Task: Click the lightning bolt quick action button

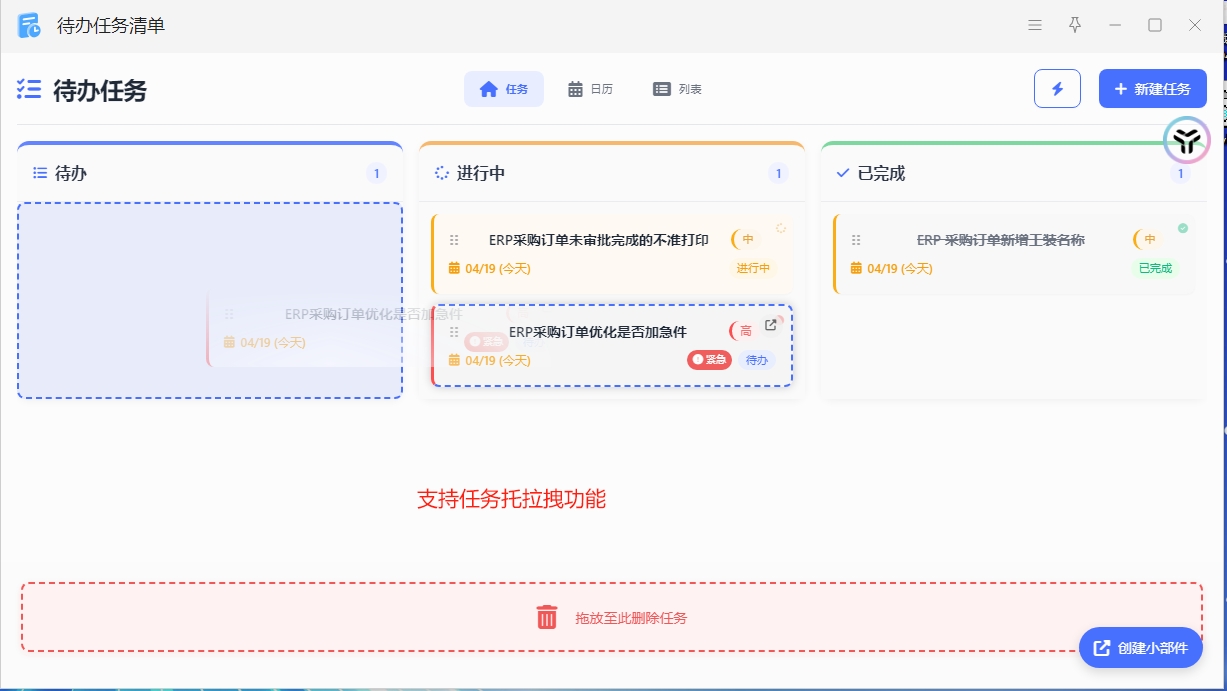Action: tap(1057, 89)
